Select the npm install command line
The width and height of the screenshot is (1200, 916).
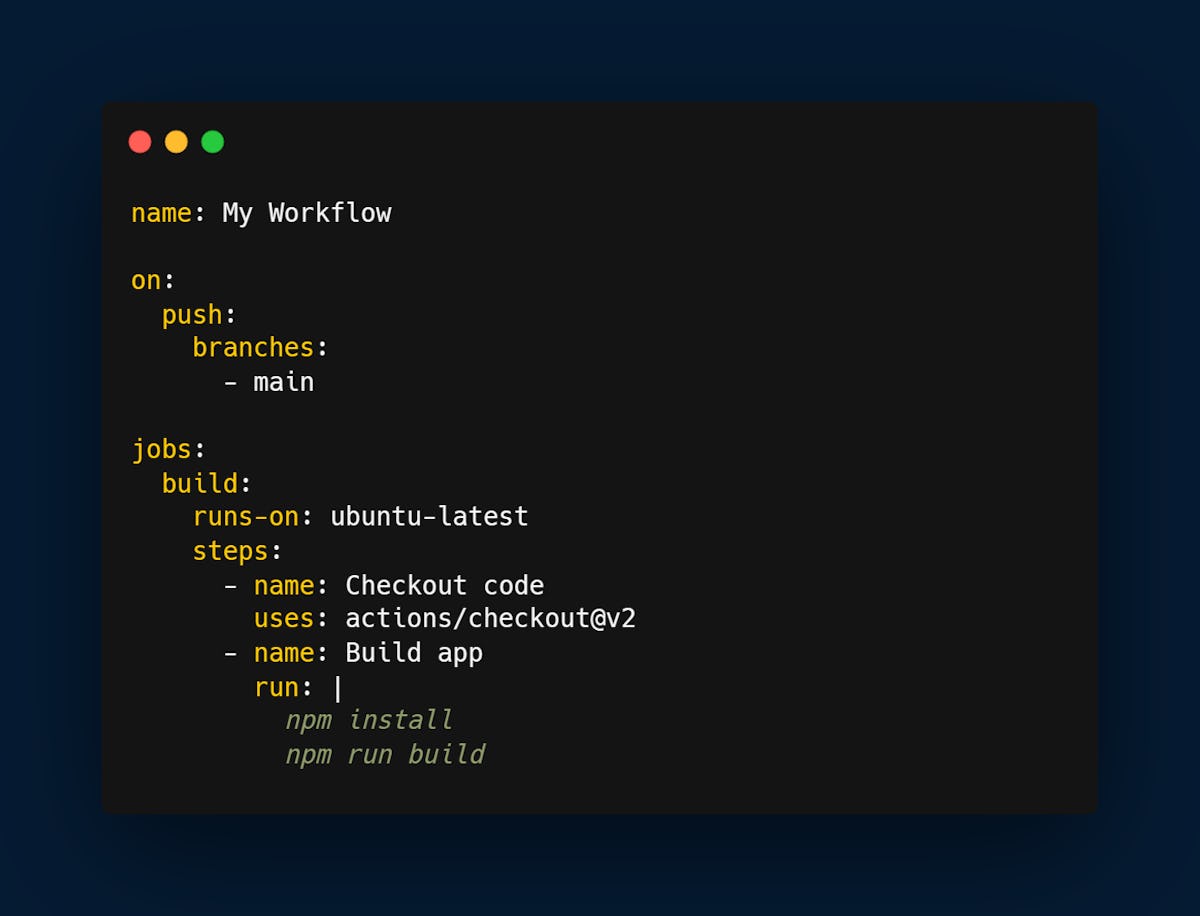369,720
